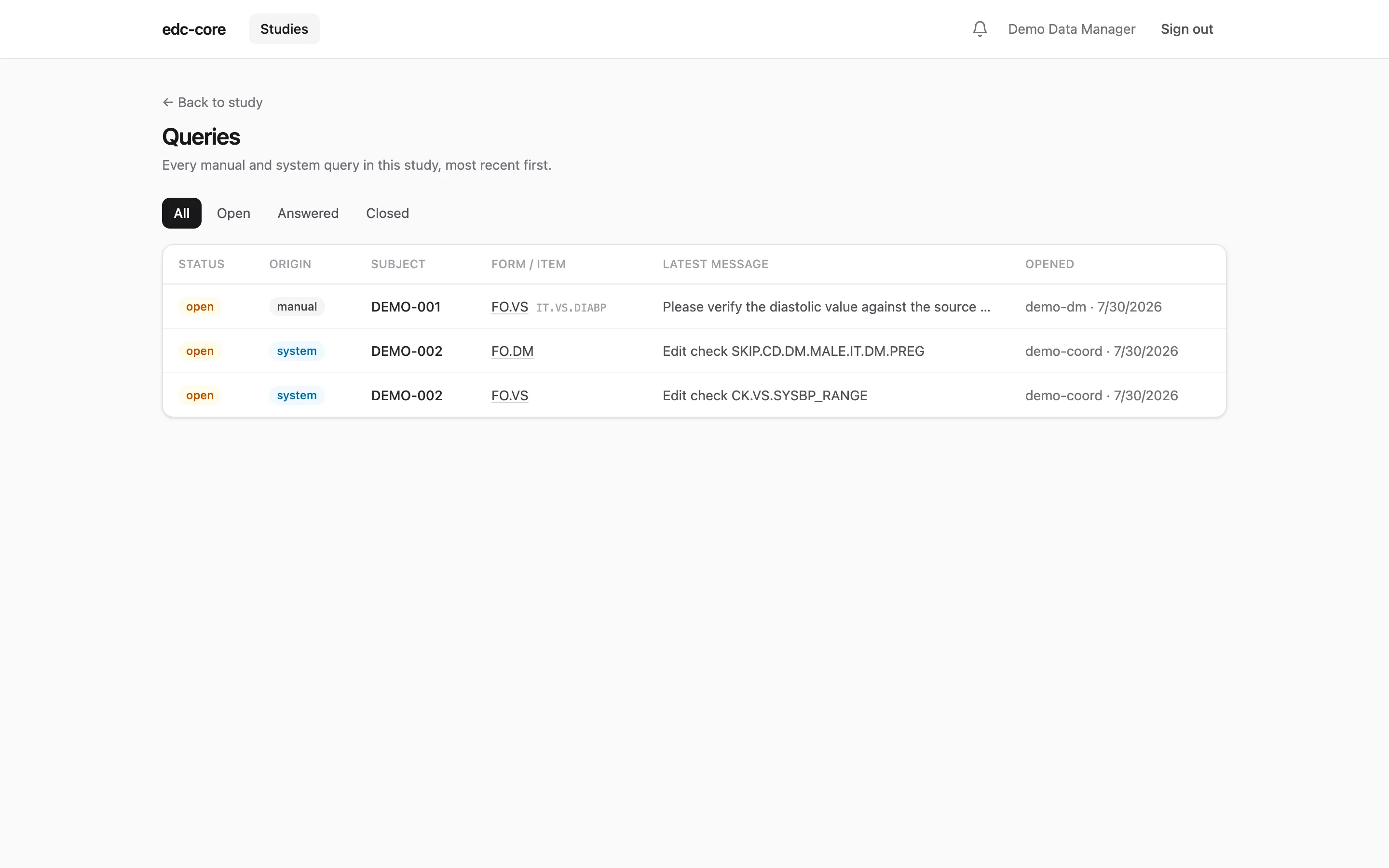Click the Queries page heading
The height and width of the screenshot is (868, 1389).
pyautogui.click(x=201, y=136)
